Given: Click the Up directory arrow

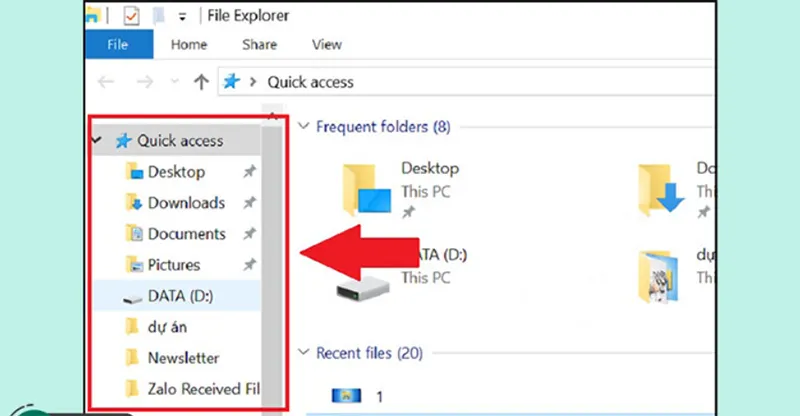Looking at the screenshot, I should click(x=201, y=82).
